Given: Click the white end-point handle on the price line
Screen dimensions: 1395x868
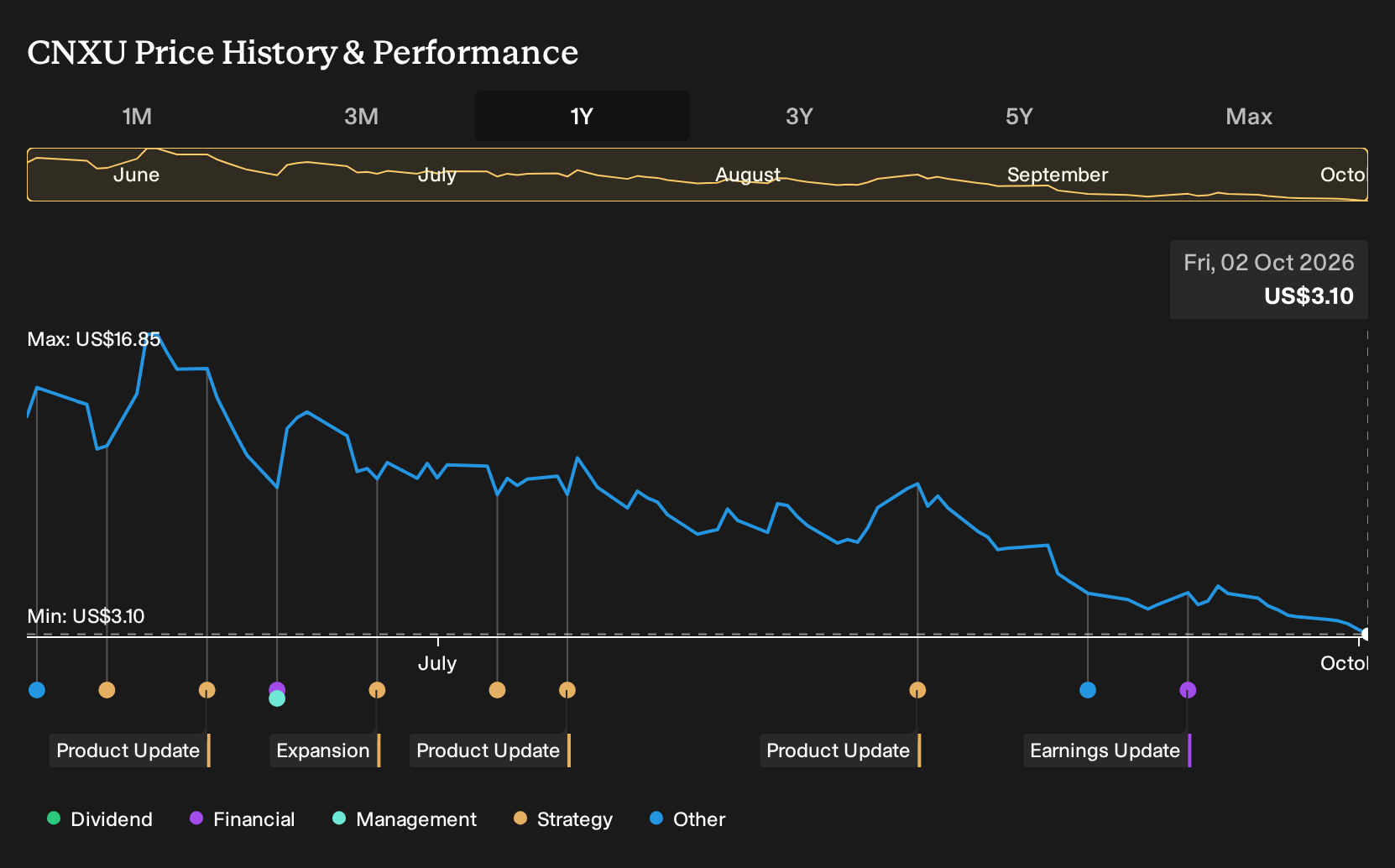Looking at the screenshot, I should click(x=1366, y=634).
